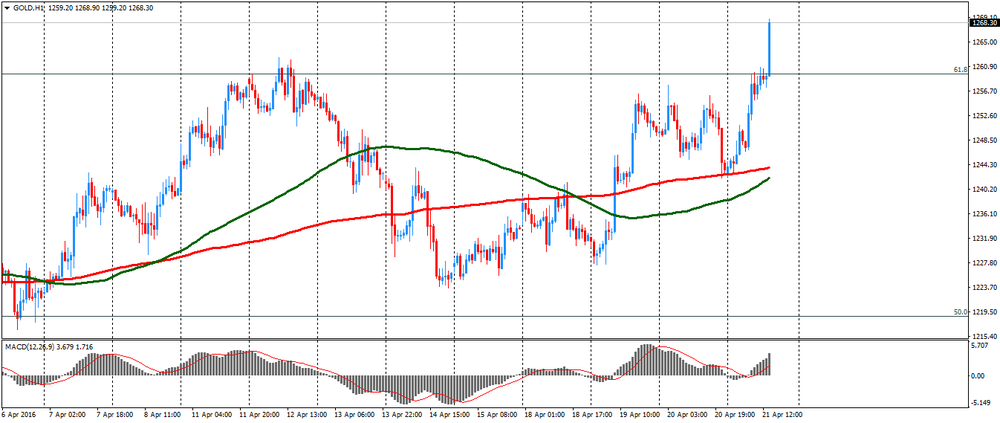The image size is (1000, 423).
Task: Click the 1240.20 price axis label
Action: click(983, 190)
